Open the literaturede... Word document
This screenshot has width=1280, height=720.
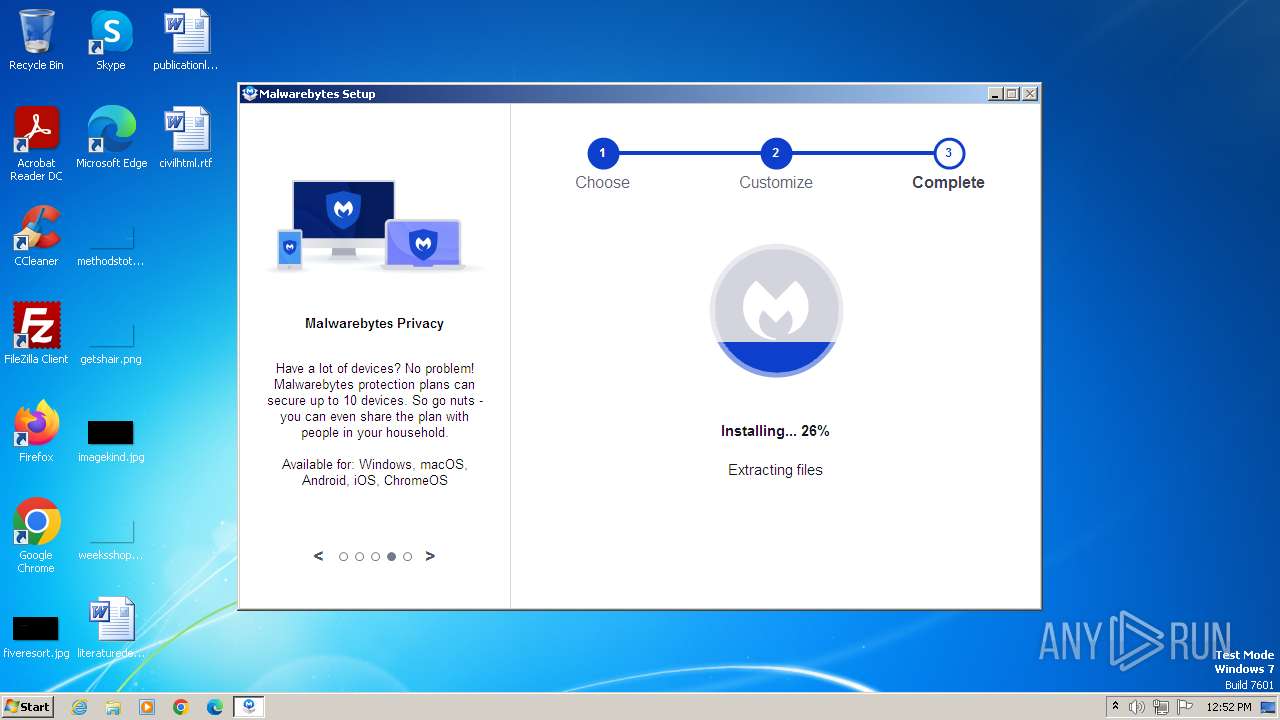111,628
